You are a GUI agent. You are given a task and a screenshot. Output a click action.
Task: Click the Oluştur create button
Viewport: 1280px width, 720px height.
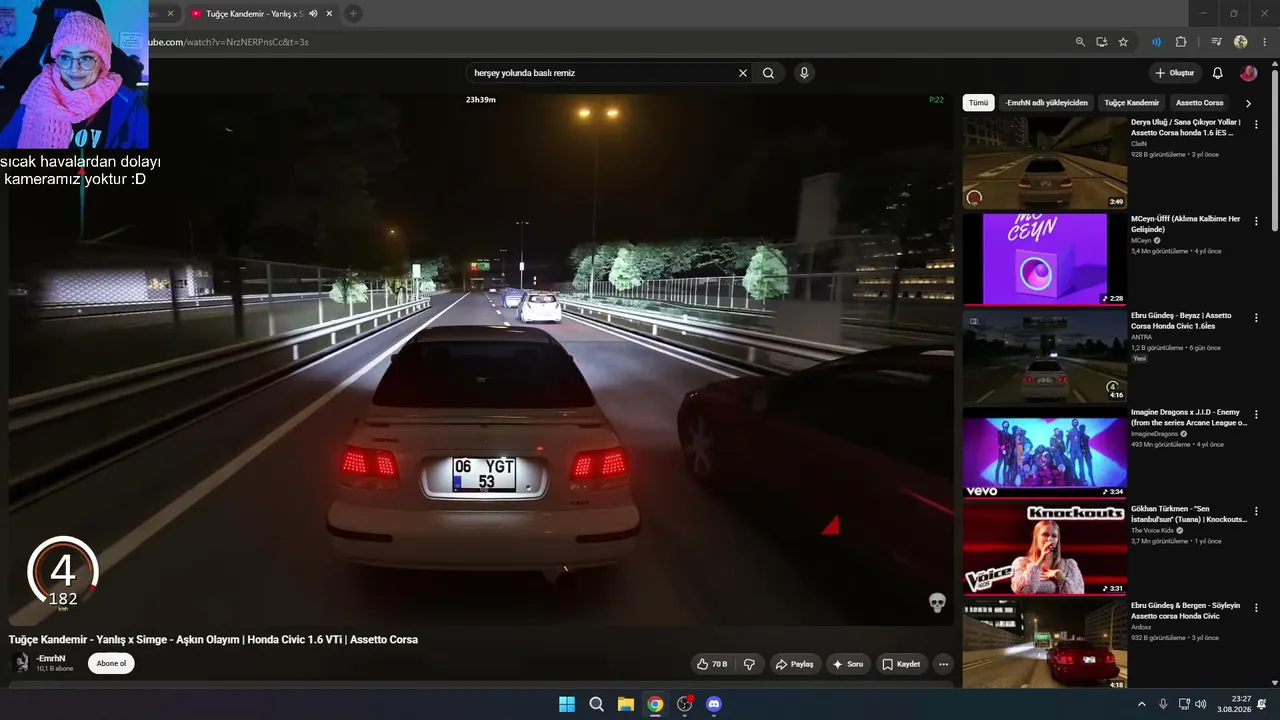tap(1175, 73)
